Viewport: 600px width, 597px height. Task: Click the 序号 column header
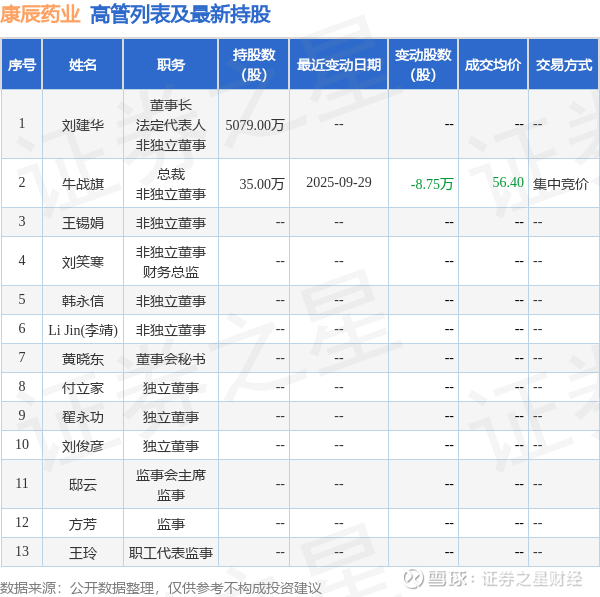22,65
